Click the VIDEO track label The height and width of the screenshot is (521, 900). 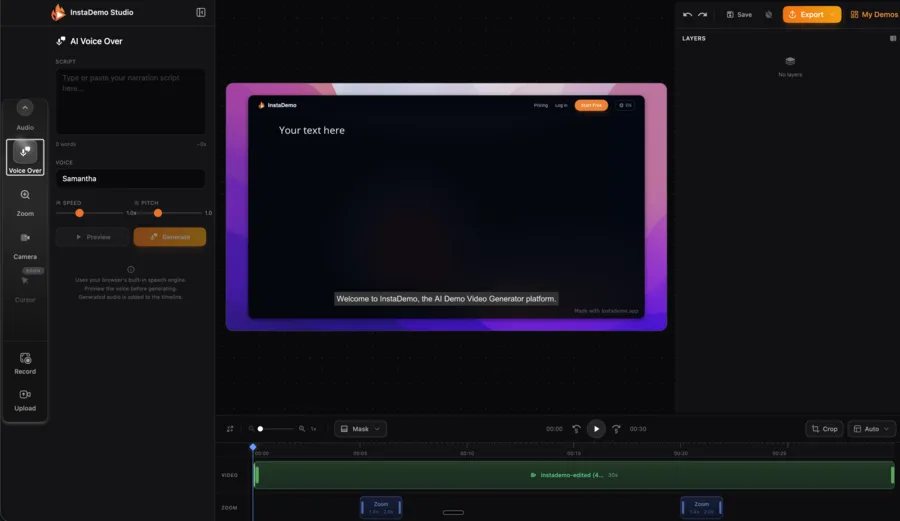click(x=230, y=475)
